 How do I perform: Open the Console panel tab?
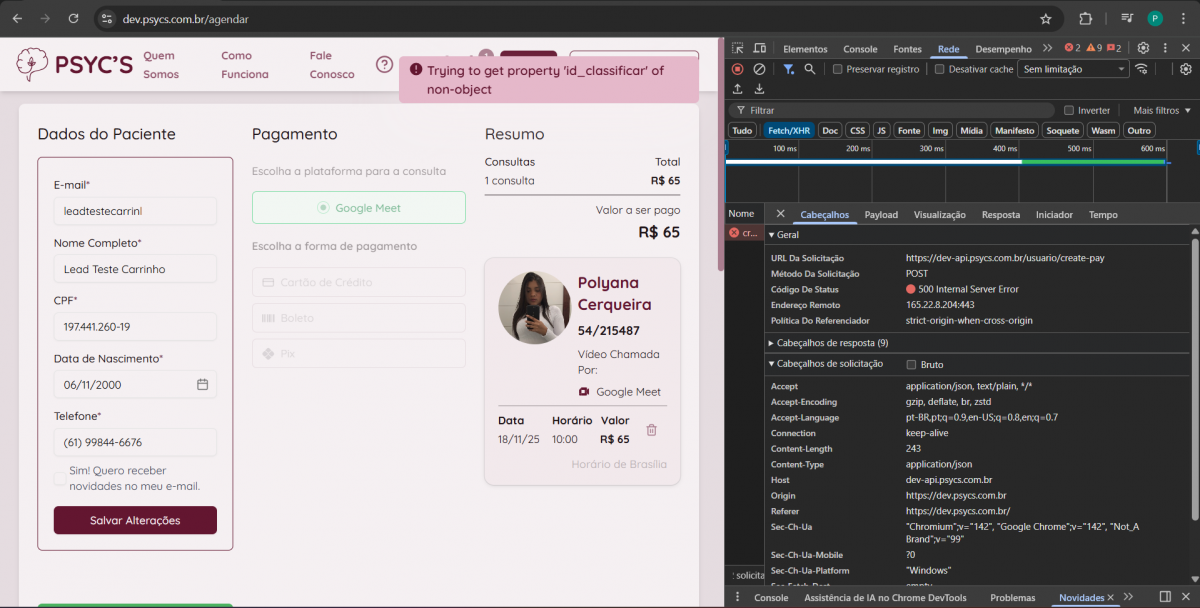point(860,49)
